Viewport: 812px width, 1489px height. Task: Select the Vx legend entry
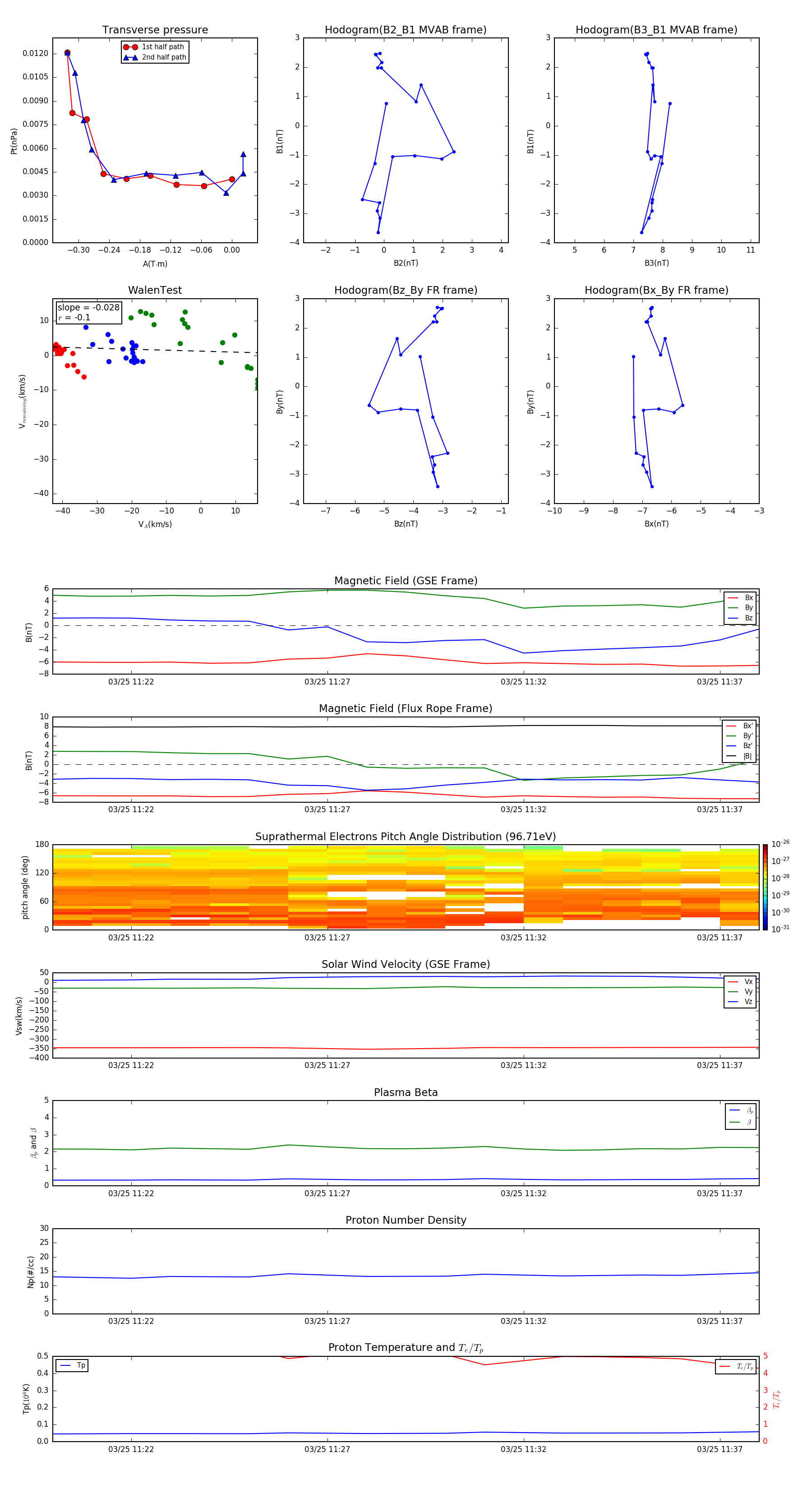point(740,981)
